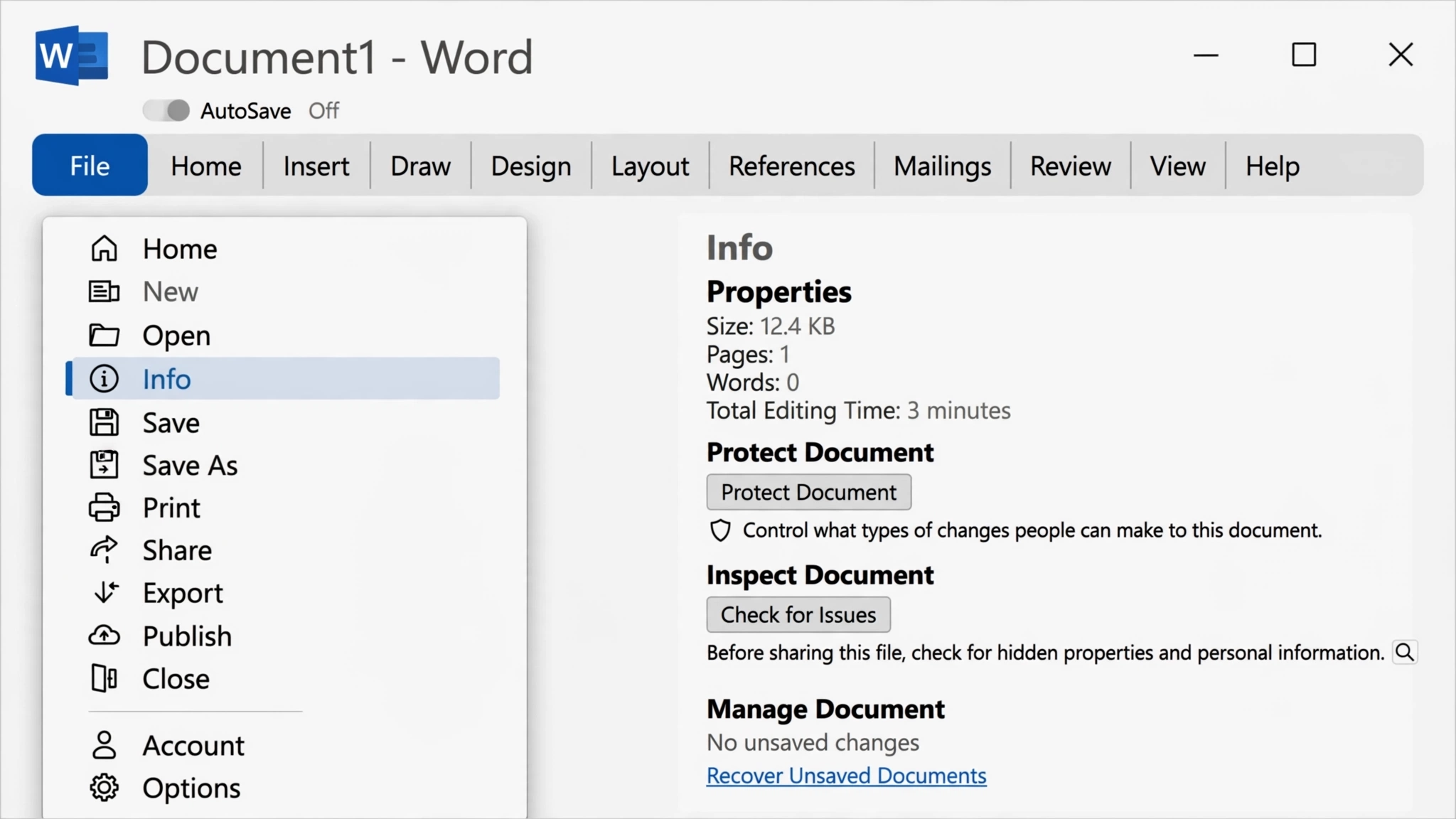Select the Share label in the menu
The image size is (1456, 819).
[177, 550]
